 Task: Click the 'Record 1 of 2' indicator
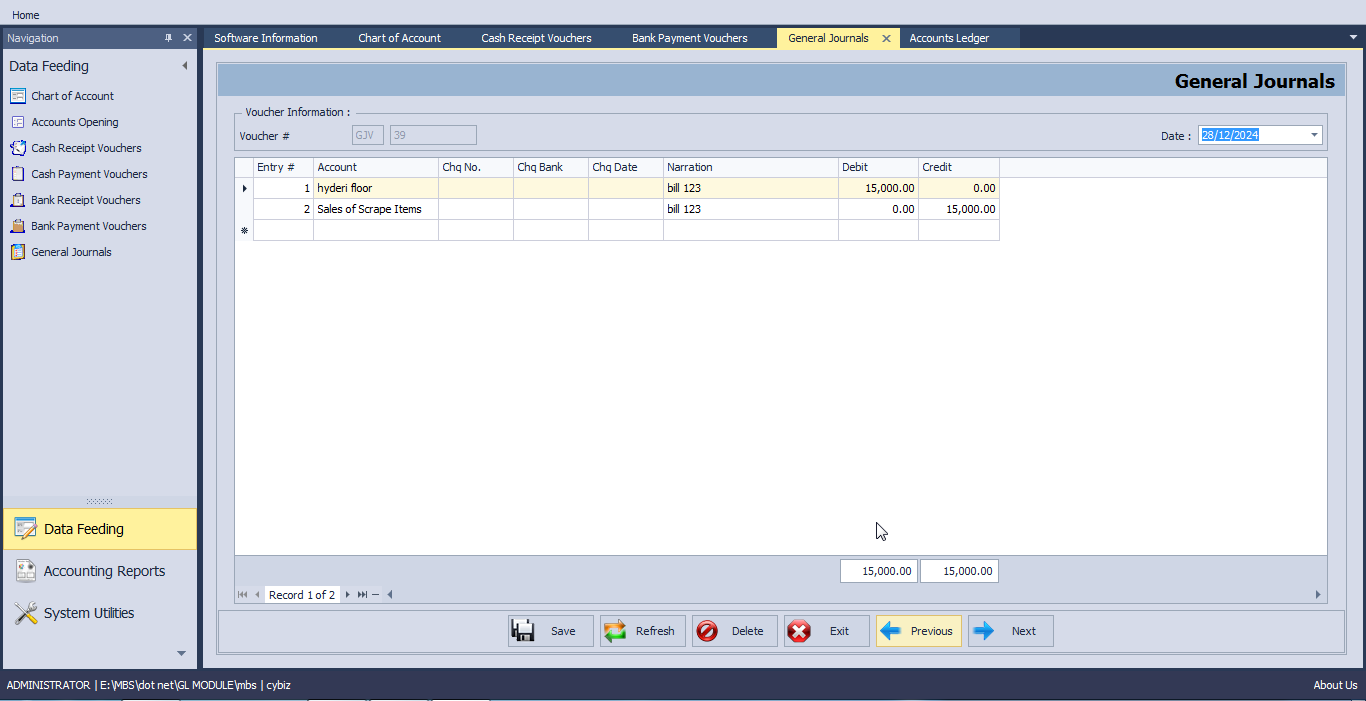pyautogui.click(x=302, y=595)
